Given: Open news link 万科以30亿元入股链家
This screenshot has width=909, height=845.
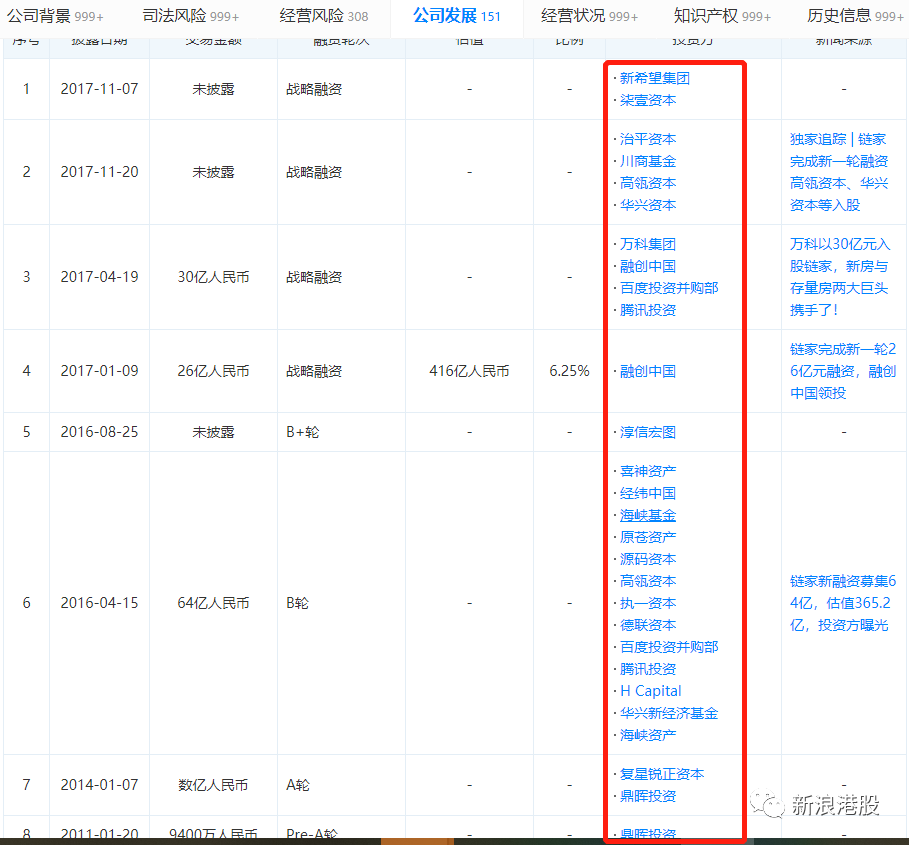Looking at the screenshot, I should click(x=839, y=277).
